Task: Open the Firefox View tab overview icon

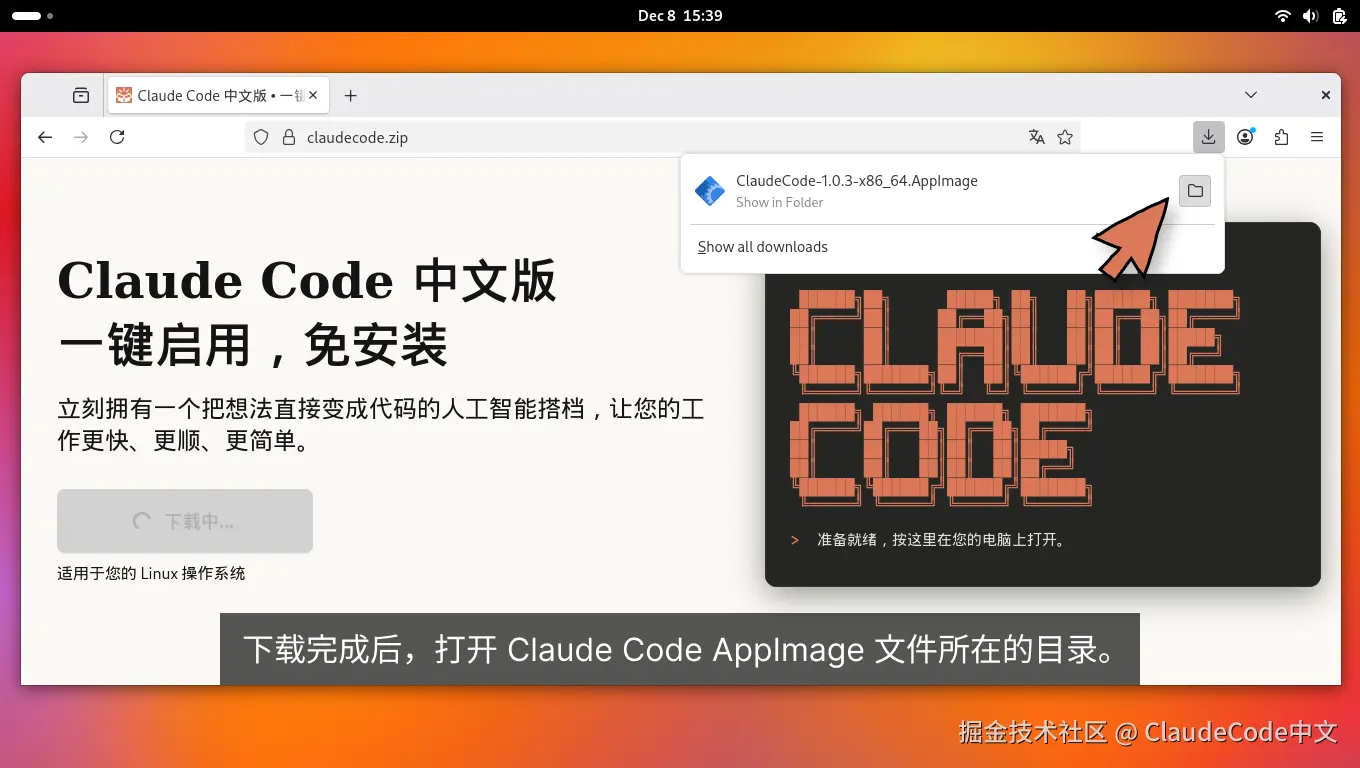Action: coord(81,96)
